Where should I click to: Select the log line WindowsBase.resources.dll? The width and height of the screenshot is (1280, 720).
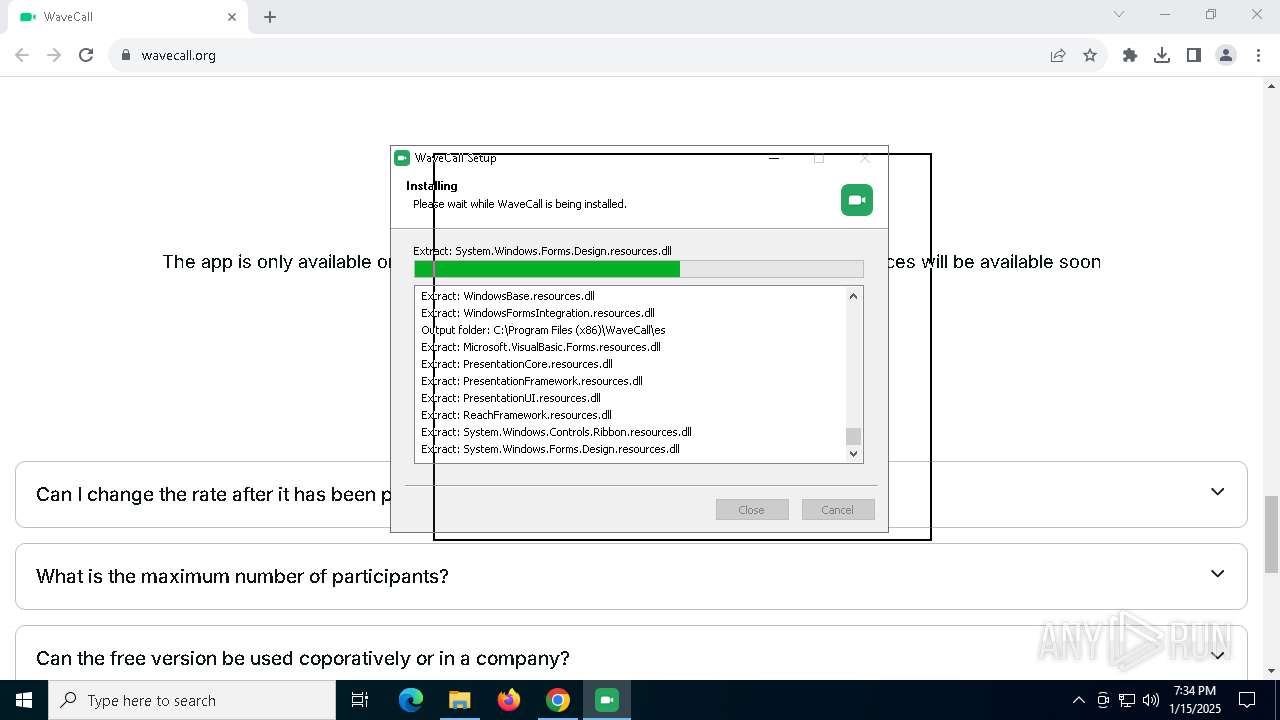coord(508,296)
